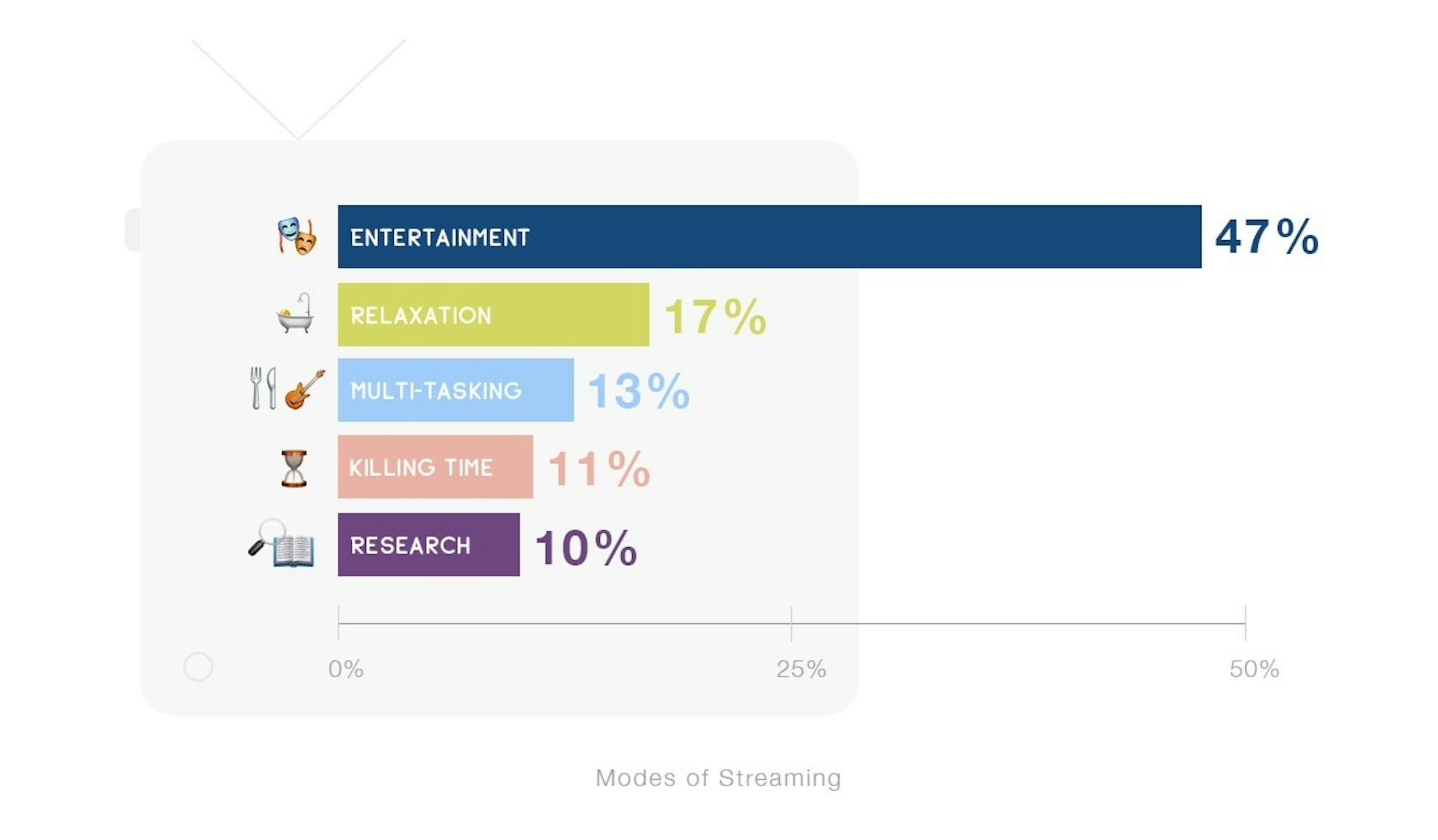Click the 10% value label
The image size is (1438, 840).
[586, 547]
